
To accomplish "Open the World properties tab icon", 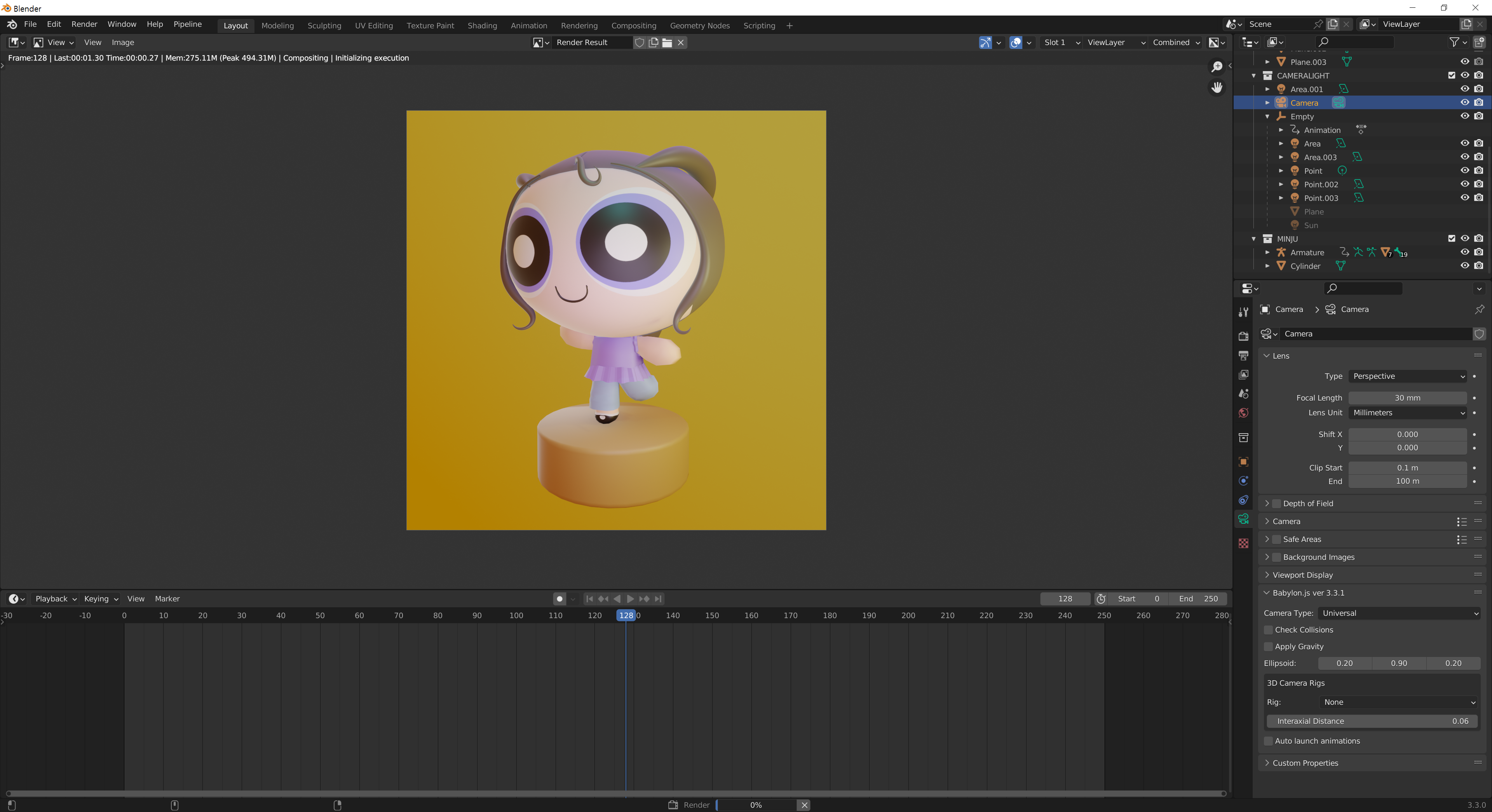I will point(1243,413).
